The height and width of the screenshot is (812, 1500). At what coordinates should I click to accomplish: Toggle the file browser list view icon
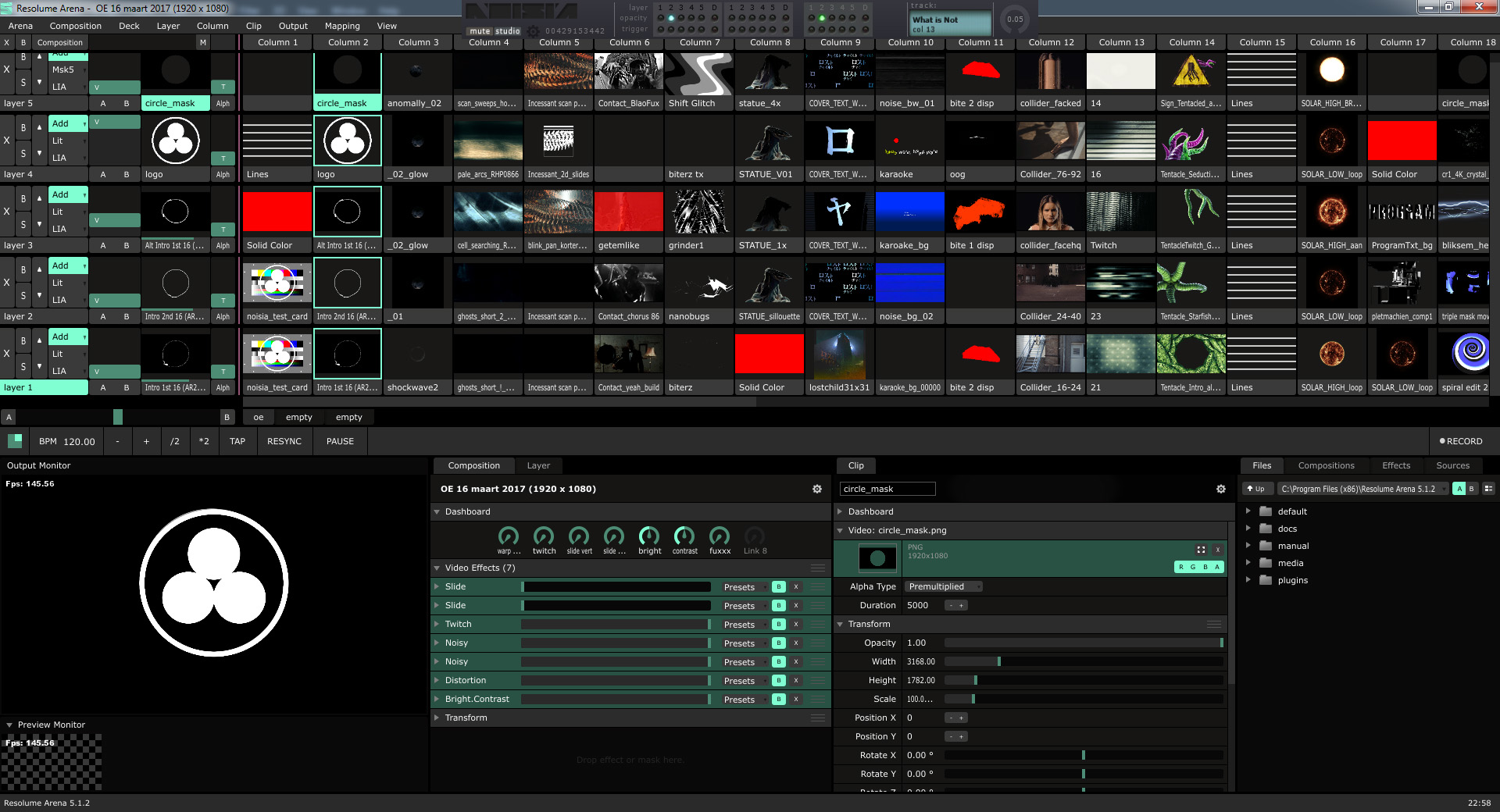point(1488,489)
